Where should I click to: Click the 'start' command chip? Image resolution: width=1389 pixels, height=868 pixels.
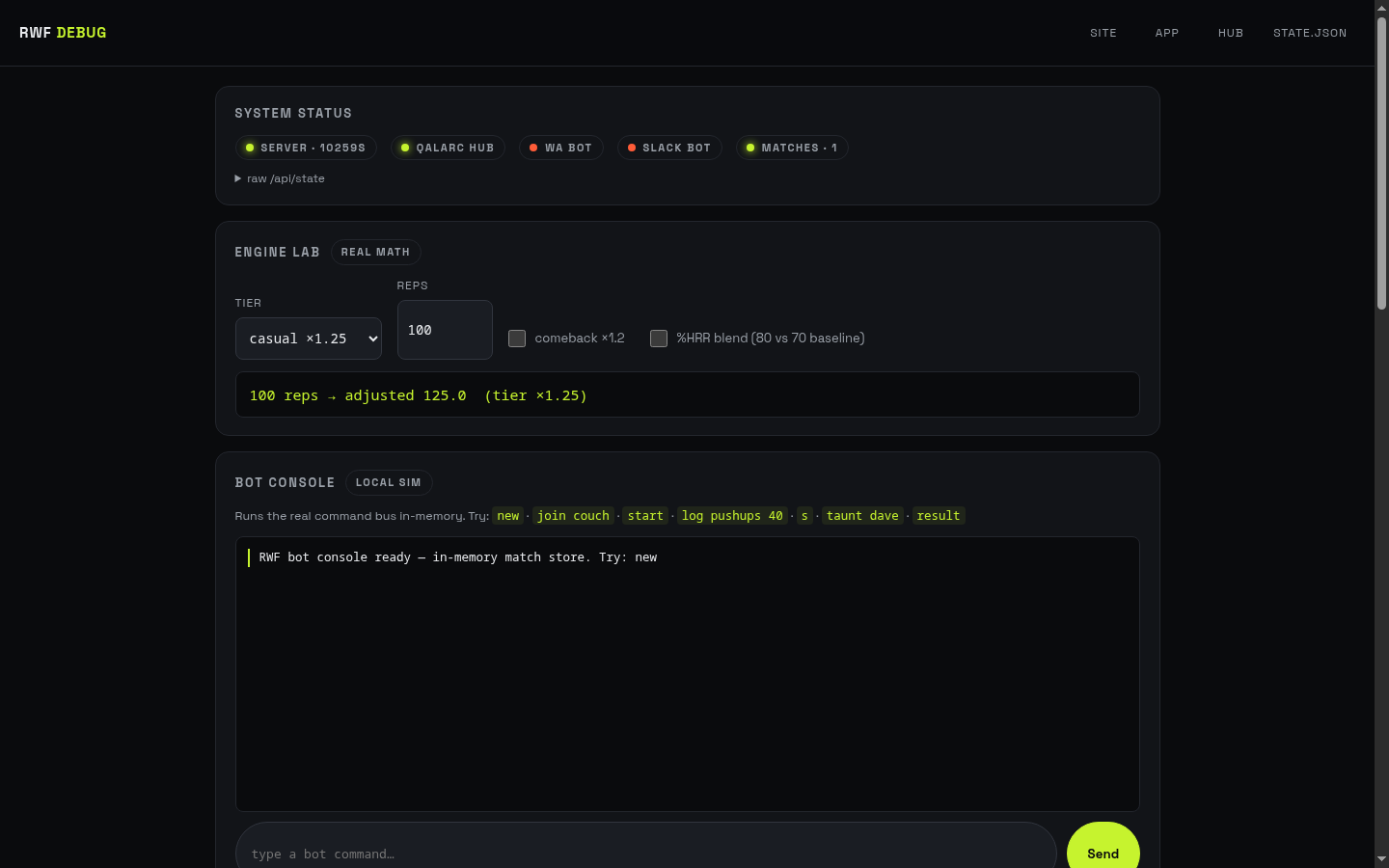[x=645, y=516]
